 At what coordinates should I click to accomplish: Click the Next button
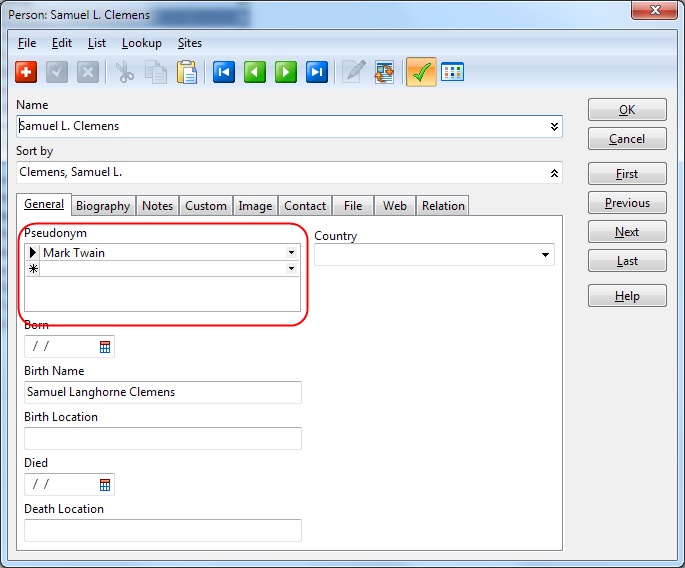627,232
